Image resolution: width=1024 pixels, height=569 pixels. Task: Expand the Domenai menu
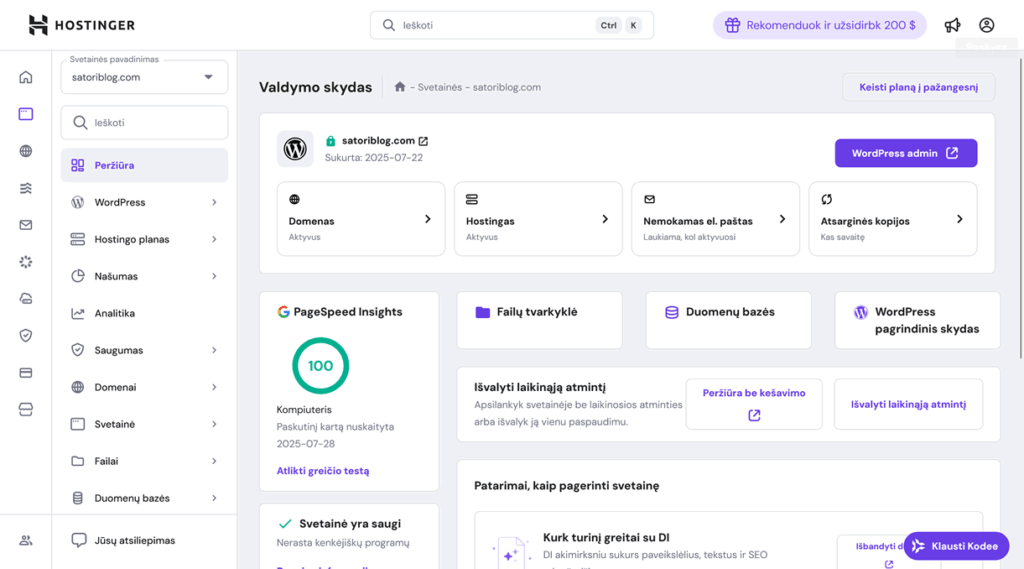click(144, 387)
